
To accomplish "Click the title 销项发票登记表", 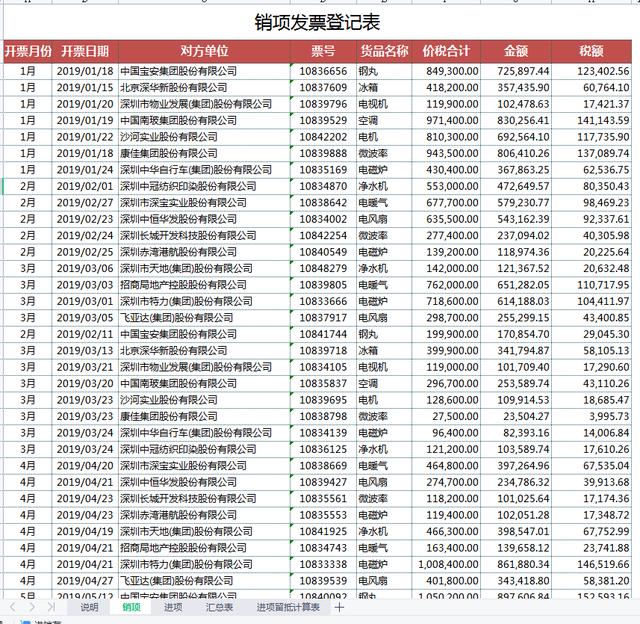I will point(317,22).
